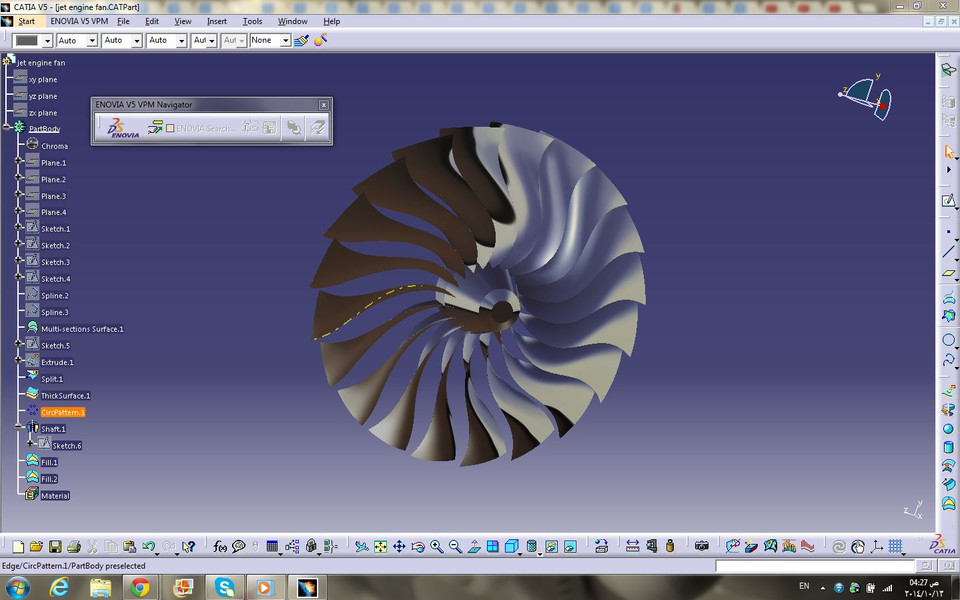Click CATIA logo in bottom-right toolbar

click(x=940, y=547)
